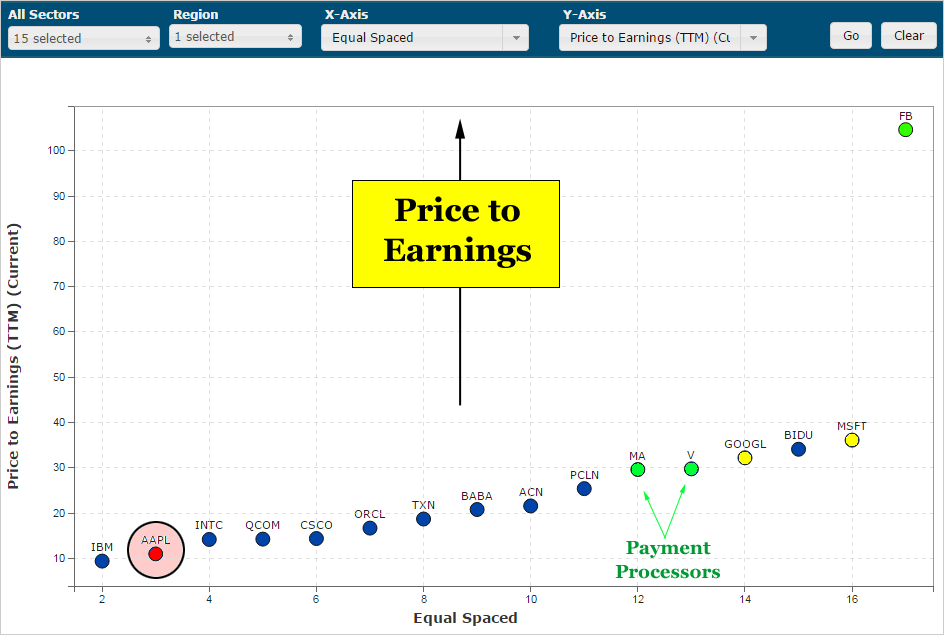The height and width of the screenshot is (635, 944).
Task: Click the yellow GOOGL data point
Action: coord(745,458)
